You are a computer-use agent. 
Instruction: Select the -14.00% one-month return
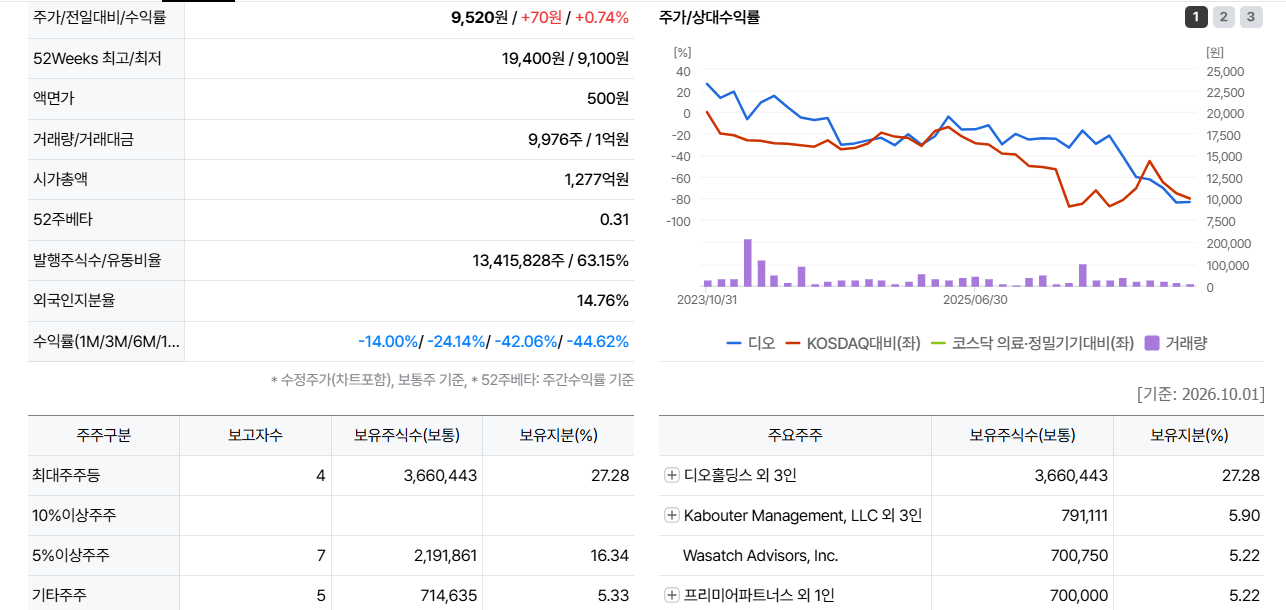[388, 341]
